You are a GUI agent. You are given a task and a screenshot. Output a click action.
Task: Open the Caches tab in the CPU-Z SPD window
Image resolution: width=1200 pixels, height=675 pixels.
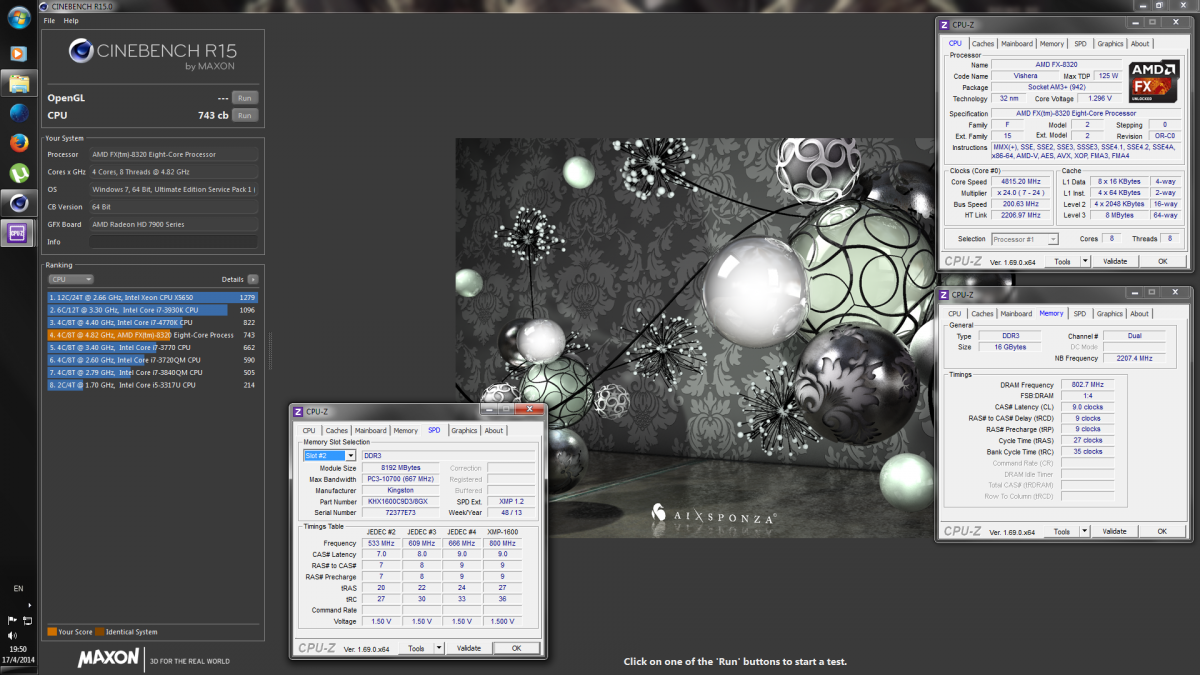(337, 431)
